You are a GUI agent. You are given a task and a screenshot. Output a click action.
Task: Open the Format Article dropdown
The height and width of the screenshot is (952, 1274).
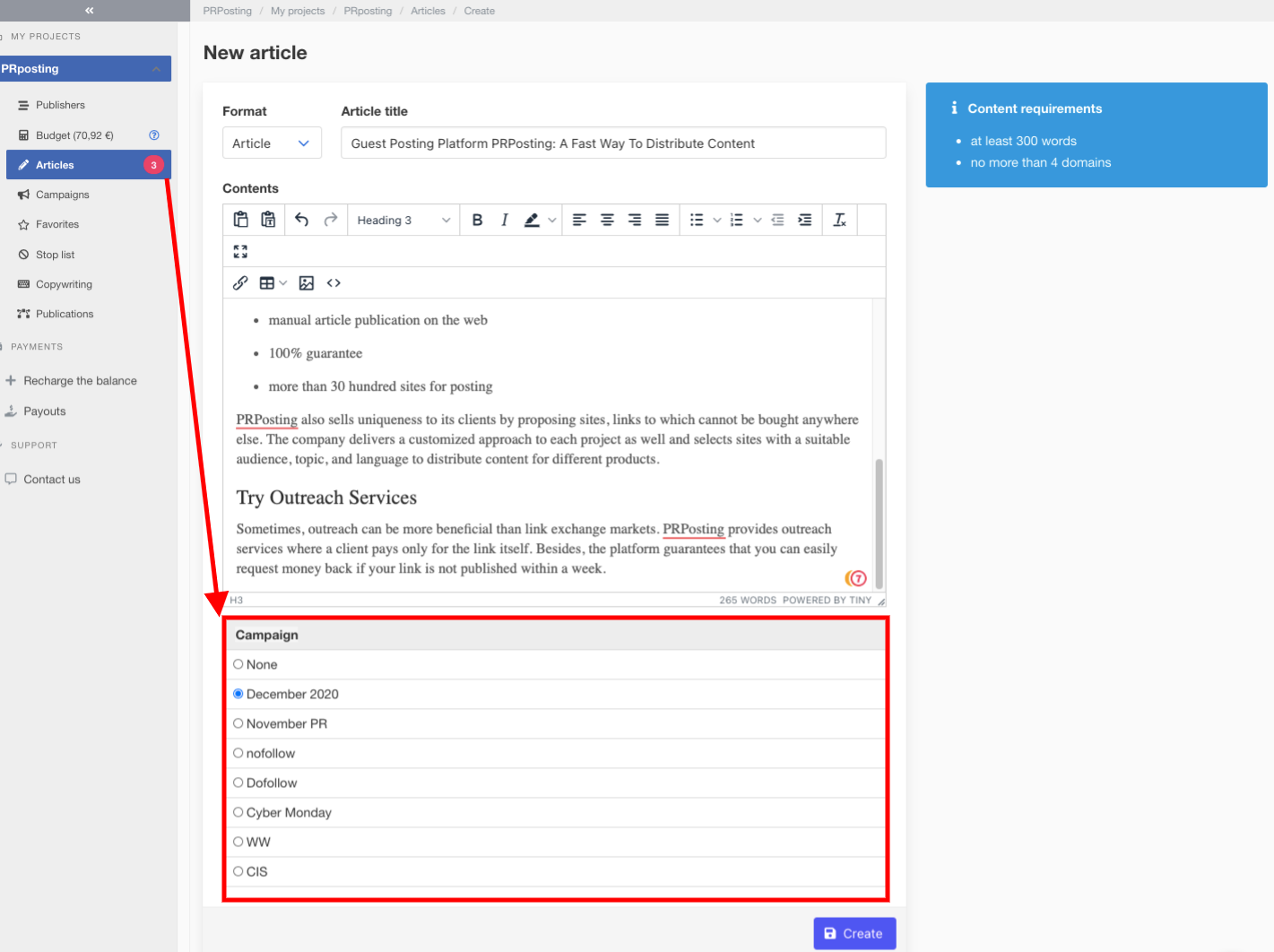coord(272,143)
